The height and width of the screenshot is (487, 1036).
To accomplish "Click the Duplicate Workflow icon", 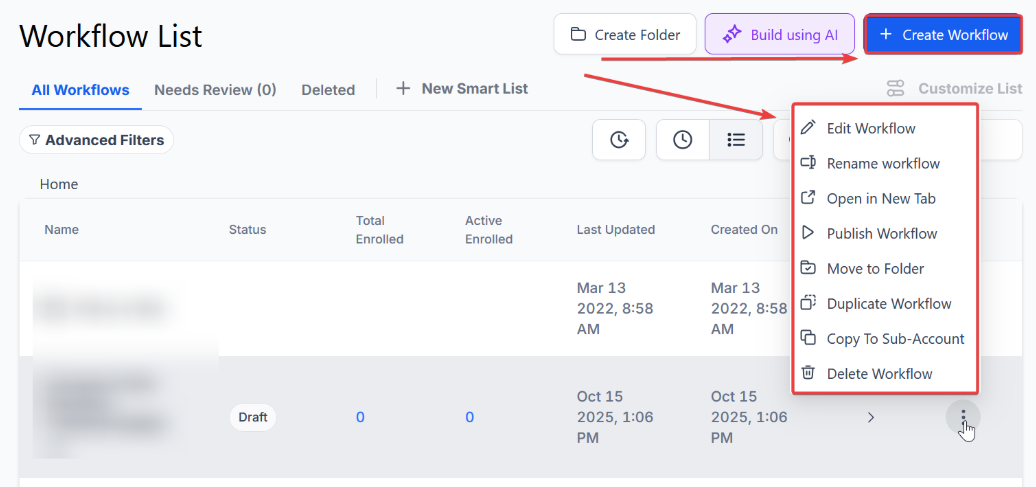I will (x=809, y=303).
